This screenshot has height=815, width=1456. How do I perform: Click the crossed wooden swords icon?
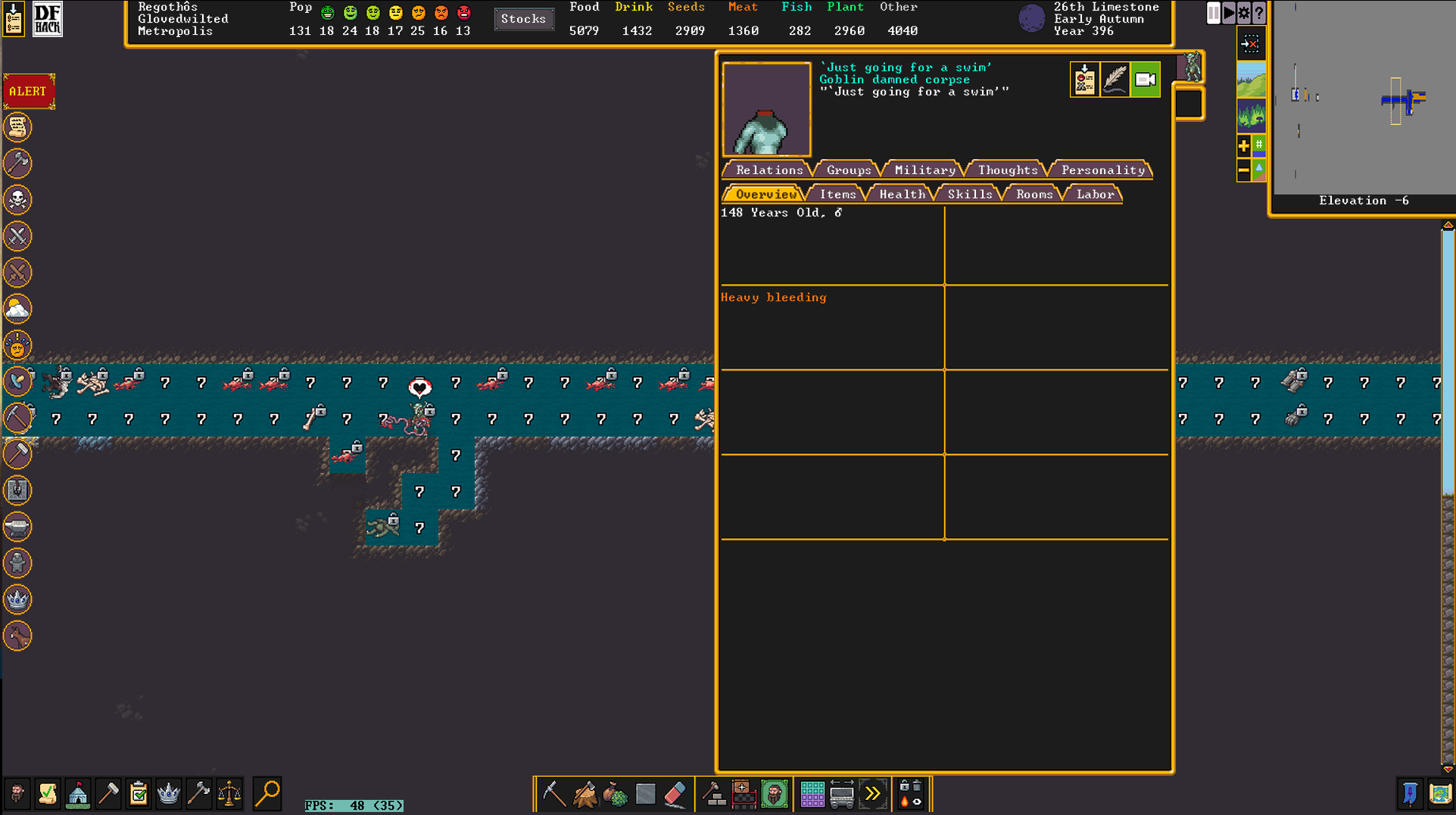pyautogui.click(x=17, y=272)
